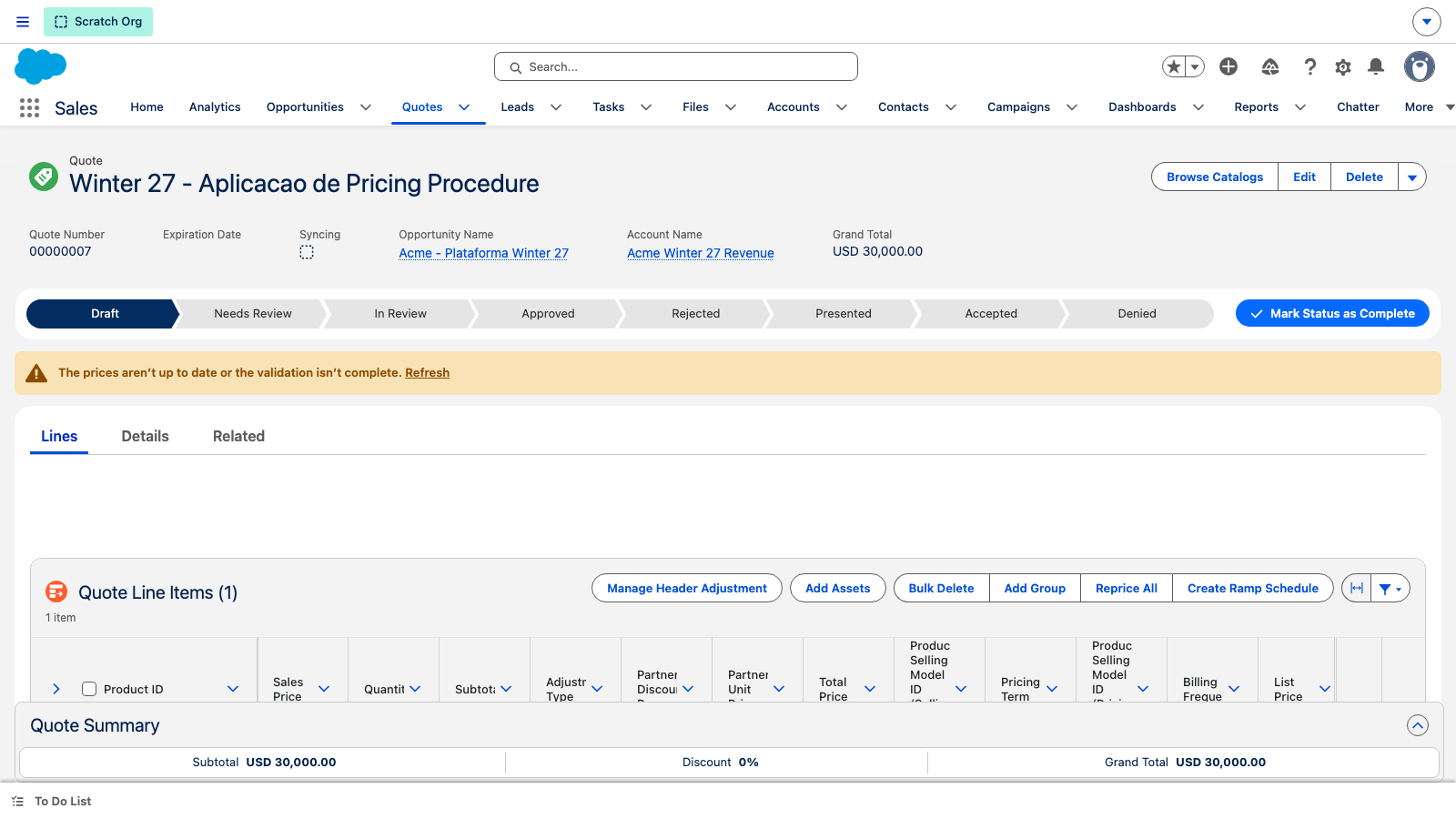This screenshot has height=819, width=1456.
Task: Toggle the Syncing checkbox
Action: (307, 252)
